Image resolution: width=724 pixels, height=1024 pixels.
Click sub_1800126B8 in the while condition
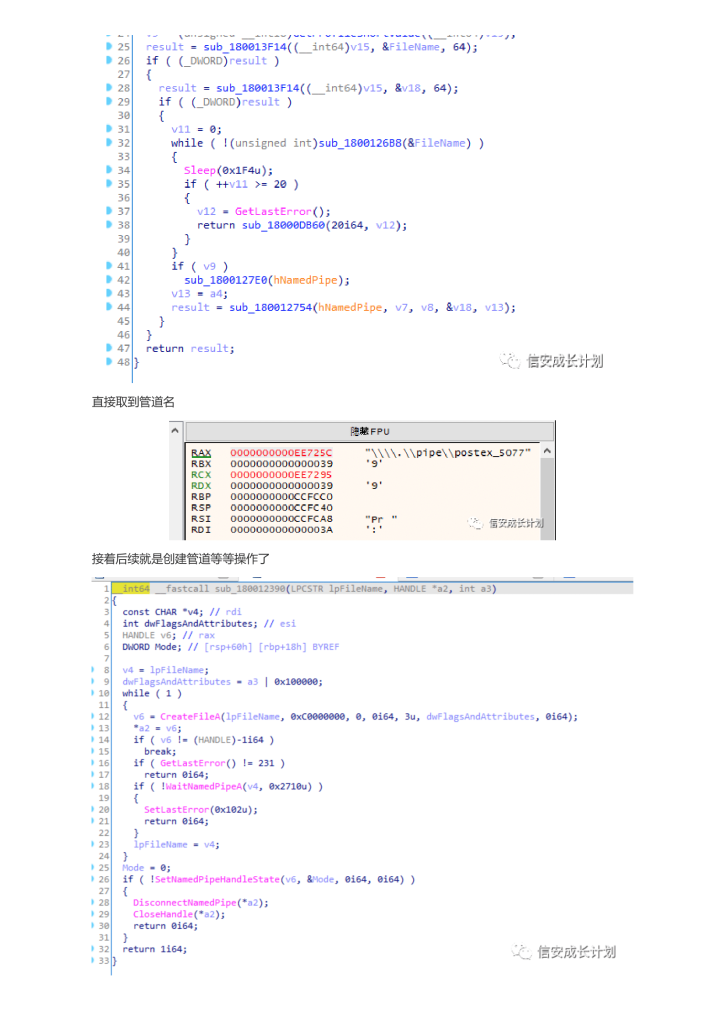click(x=360, y=143)
